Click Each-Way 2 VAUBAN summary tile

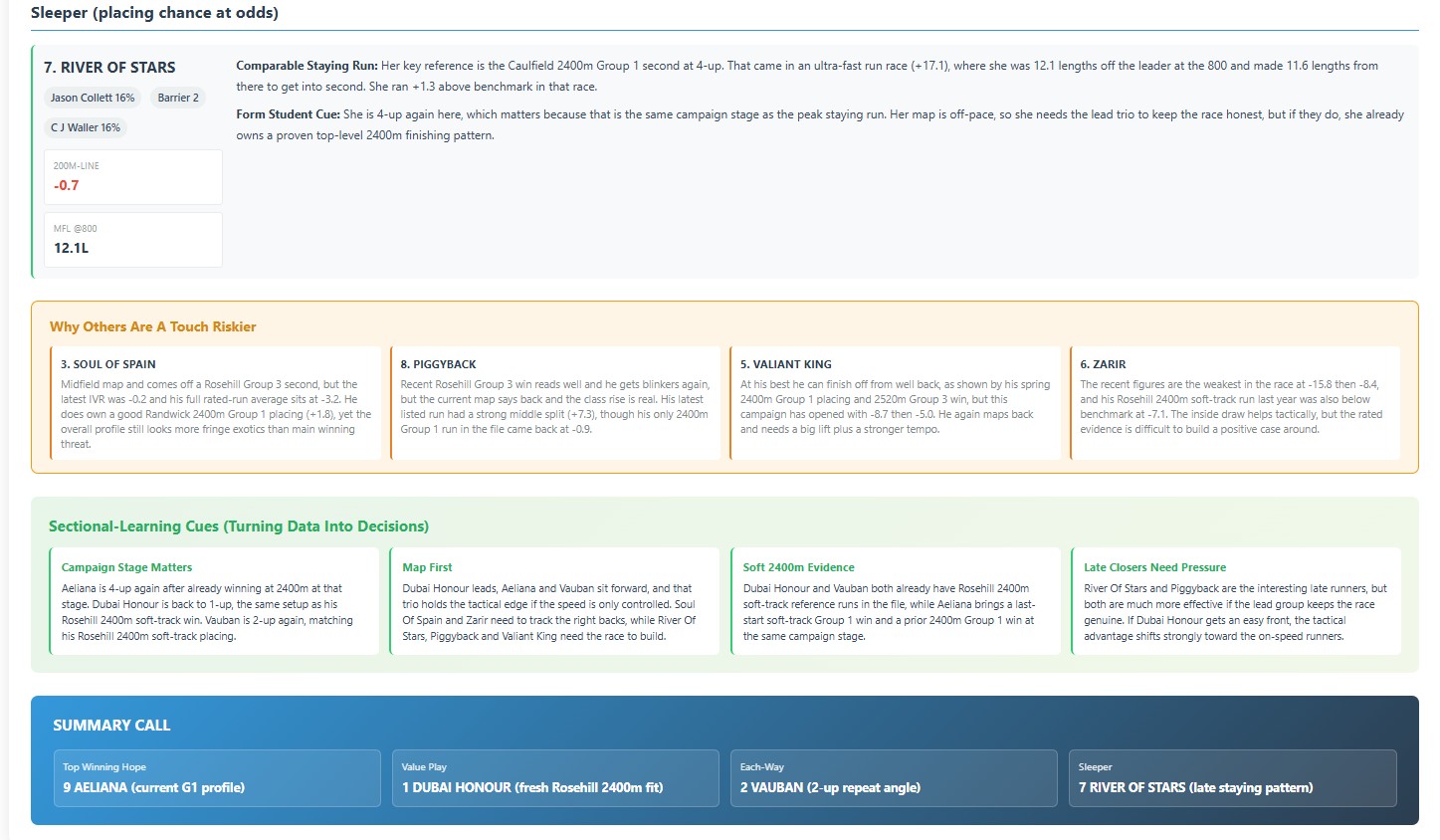click(x=894, y=778)
